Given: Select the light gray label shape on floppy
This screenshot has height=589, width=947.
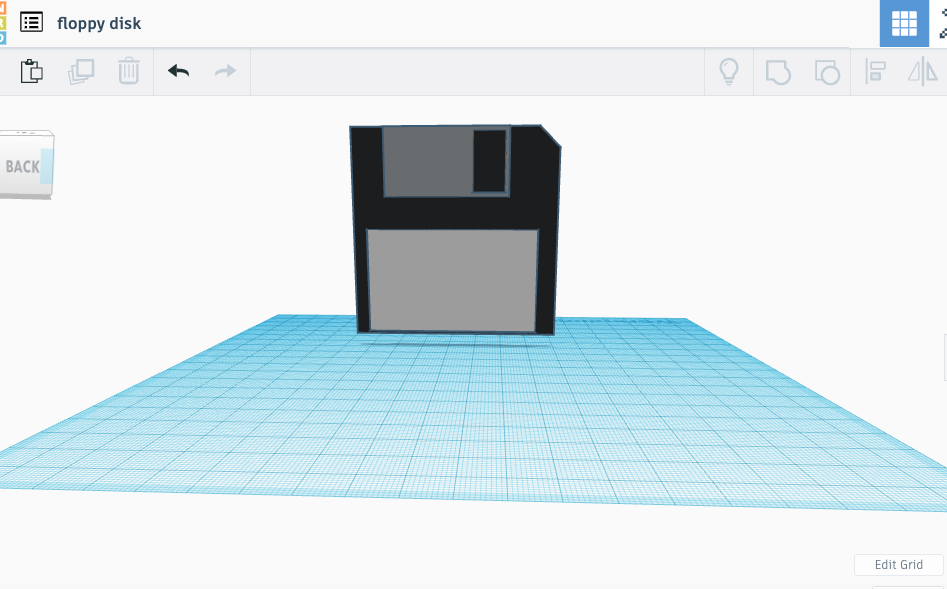Looking at the screenshot, I should coord(452,280).
